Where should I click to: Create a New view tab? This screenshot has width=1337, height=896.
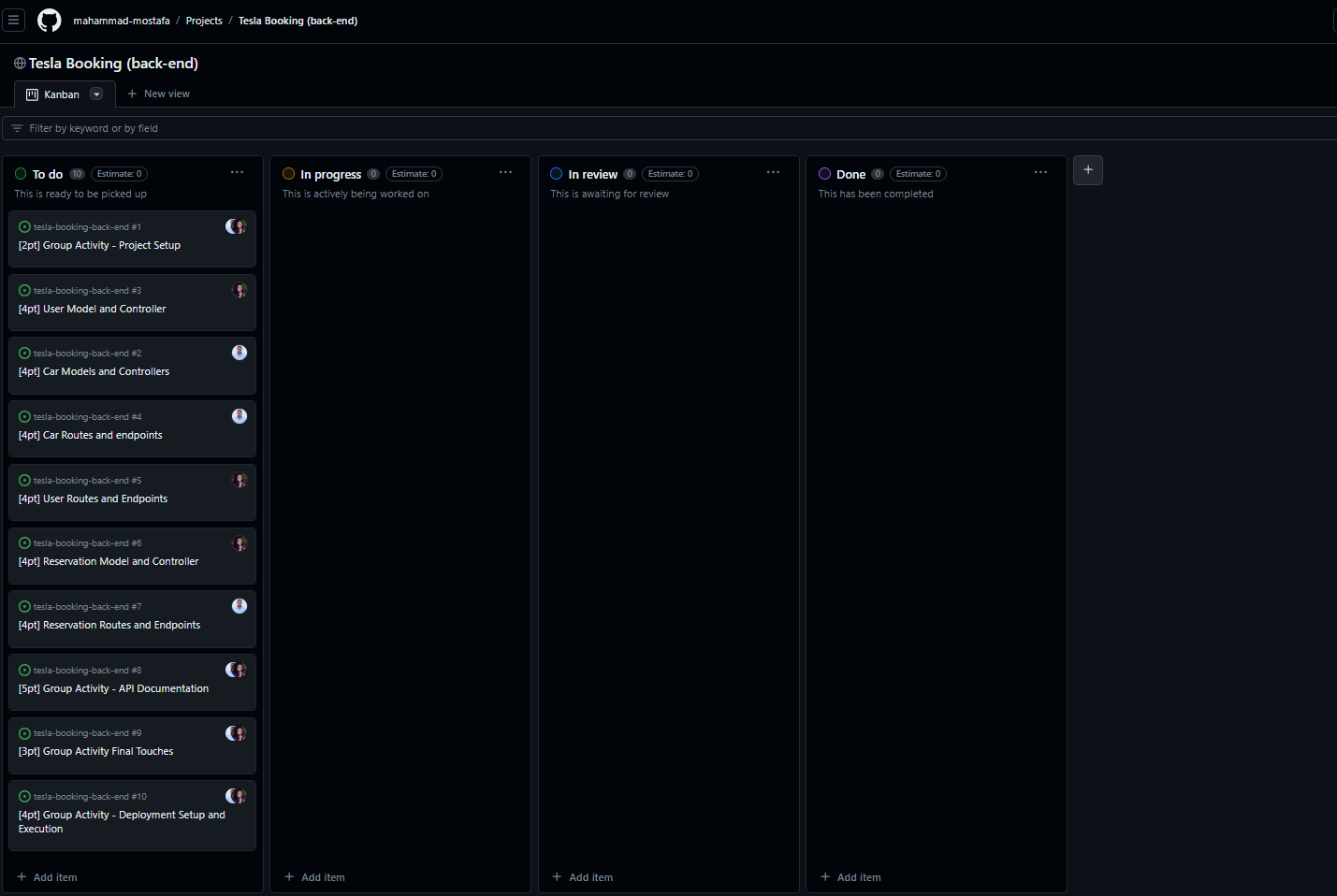[x=158, y=94]
